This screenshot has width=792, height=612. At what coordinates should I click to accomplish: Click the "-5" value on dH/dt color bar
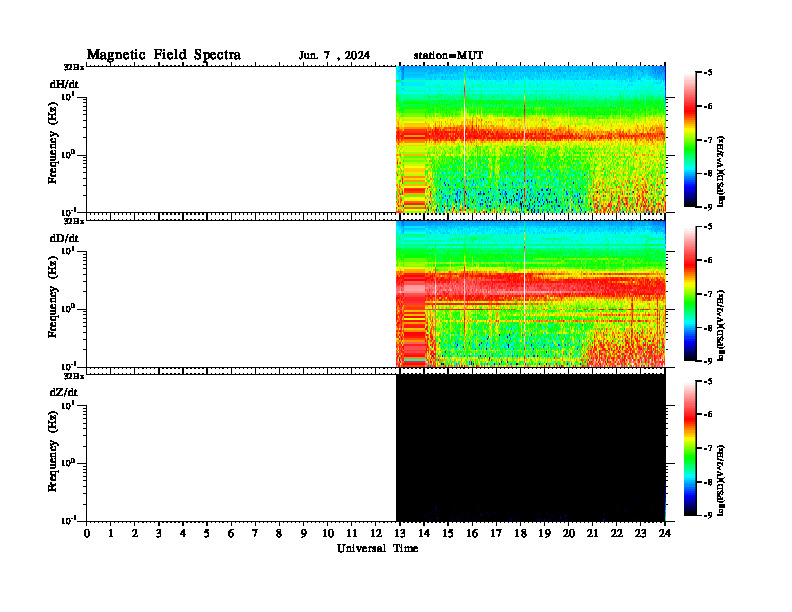708,73
